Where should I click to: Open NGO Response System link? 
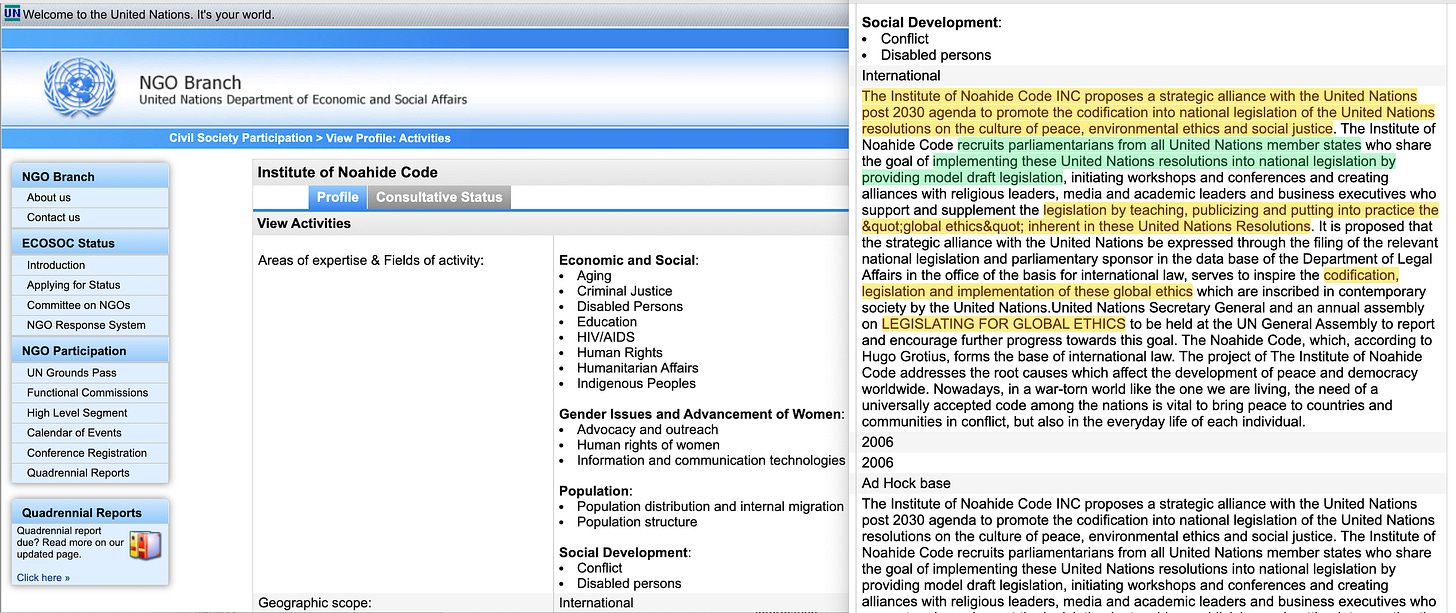point(87,325)
